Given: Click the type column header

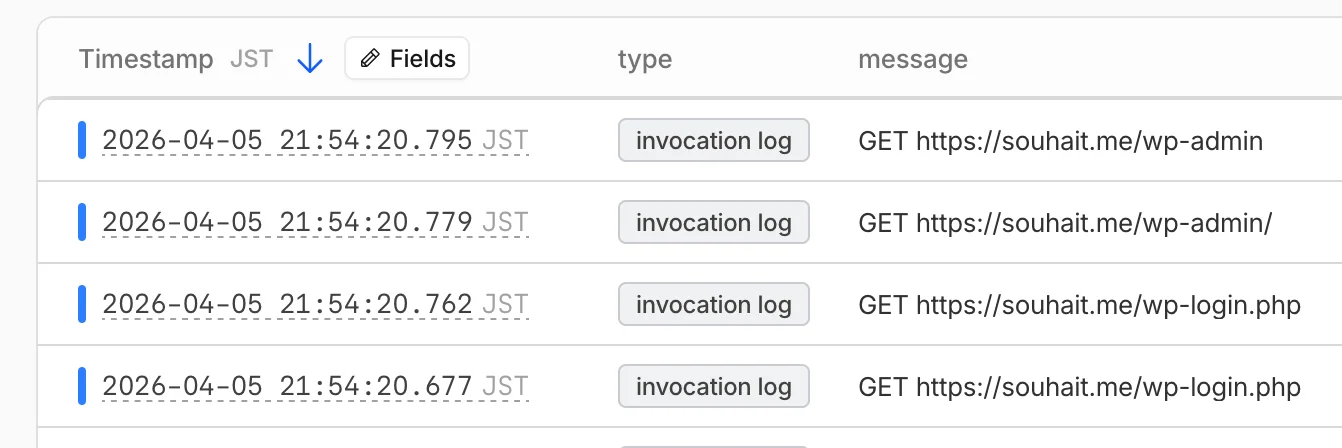Looking at the screenshot, I should click(644, 59).
